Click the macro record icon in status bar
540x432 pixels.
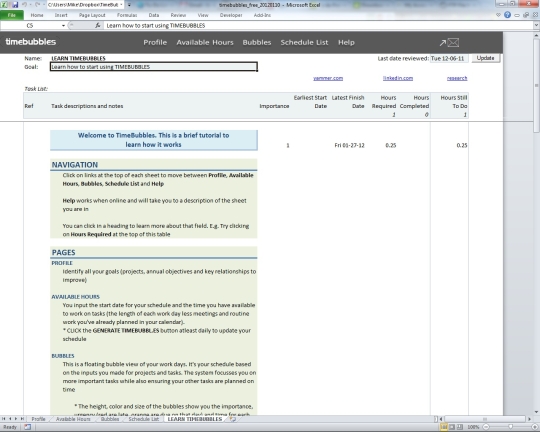(x=27, y=427)
